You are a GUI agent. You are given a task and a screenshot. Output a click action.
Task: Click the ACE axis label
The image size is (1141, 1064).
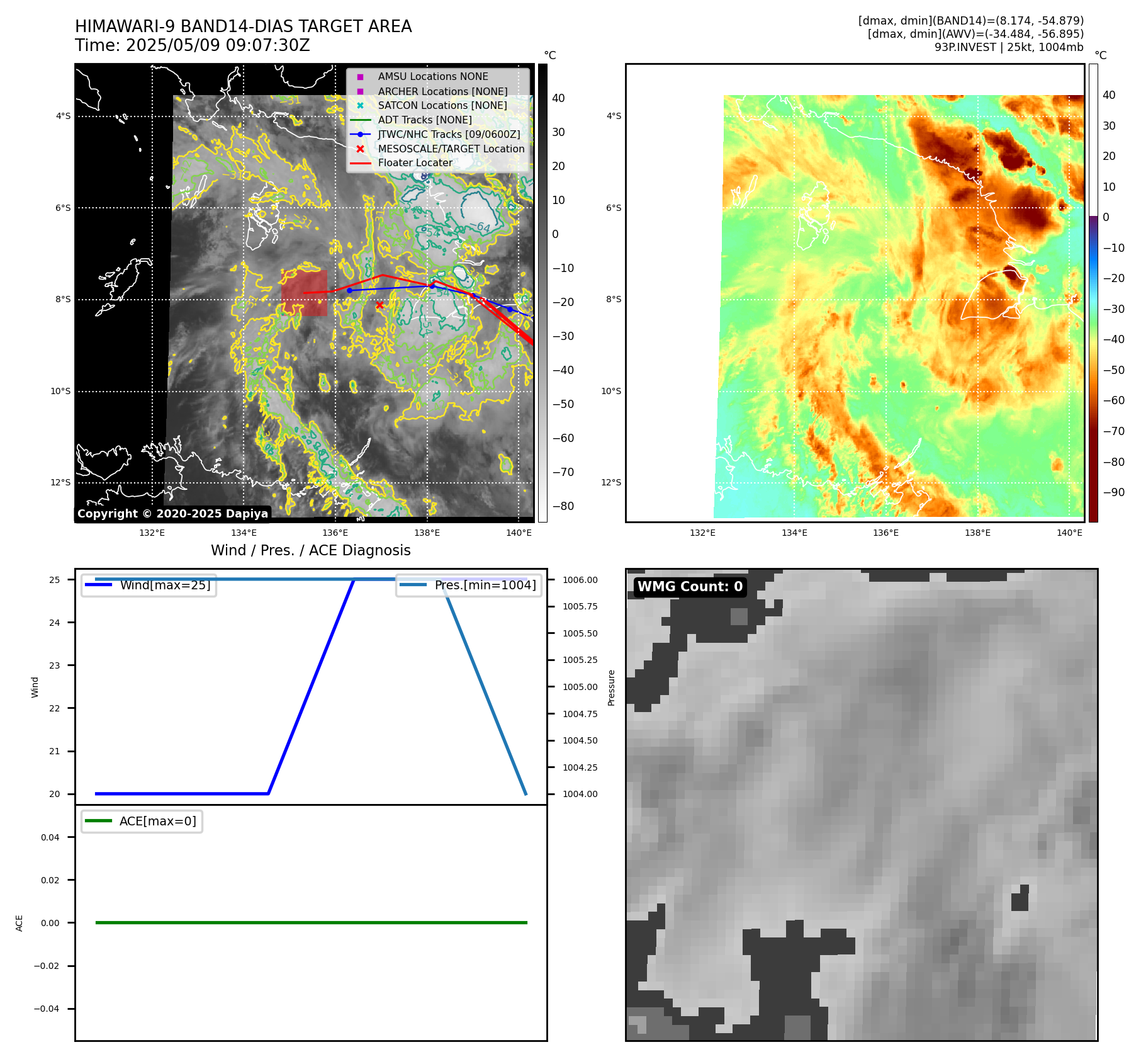click(x=20, y=923)
